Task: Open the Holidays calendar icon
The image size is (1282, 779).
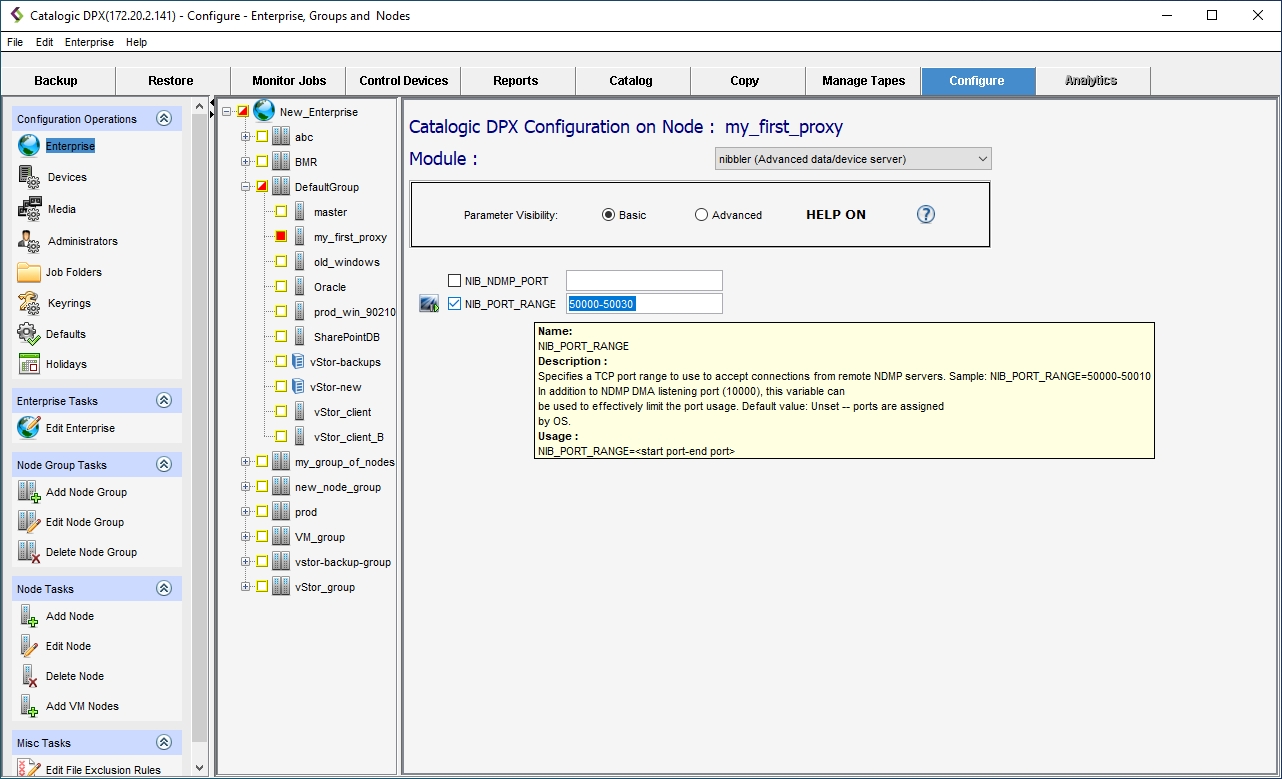Action: [29, 364]
